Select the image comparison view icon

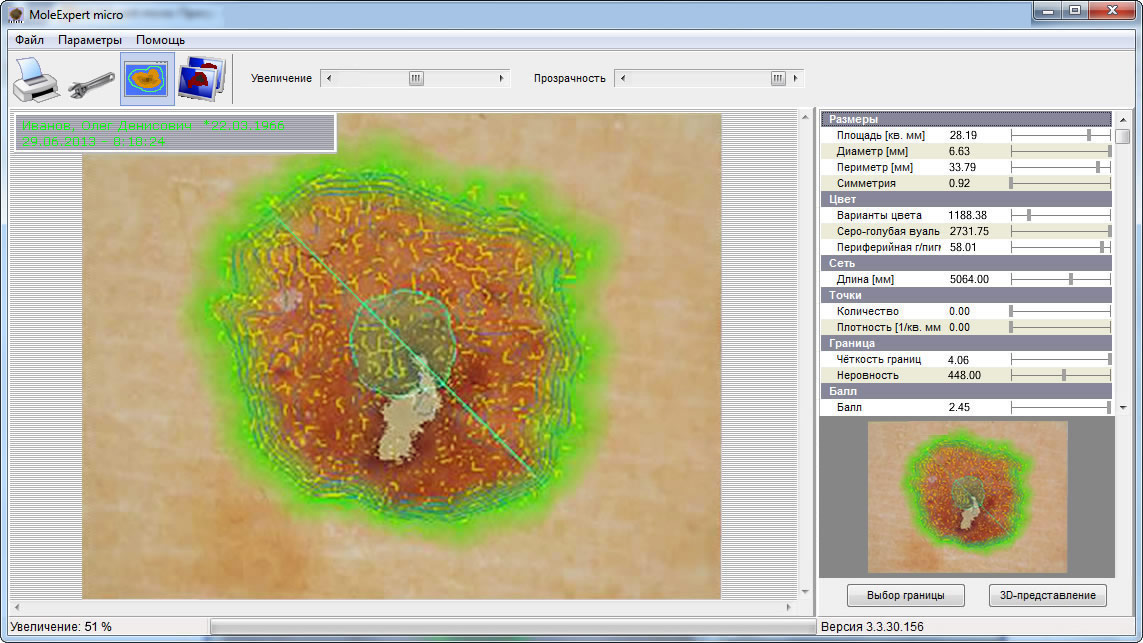coord(202,79)
